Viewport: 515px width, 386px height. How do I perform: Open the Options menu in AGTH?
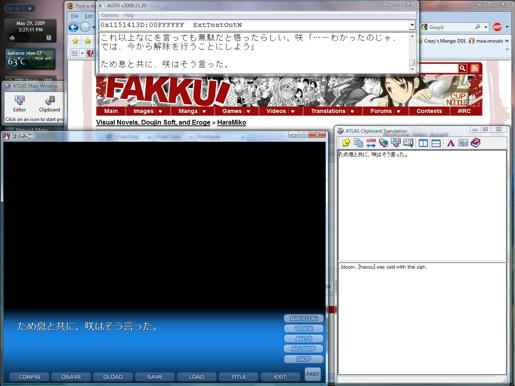(109, 15)
